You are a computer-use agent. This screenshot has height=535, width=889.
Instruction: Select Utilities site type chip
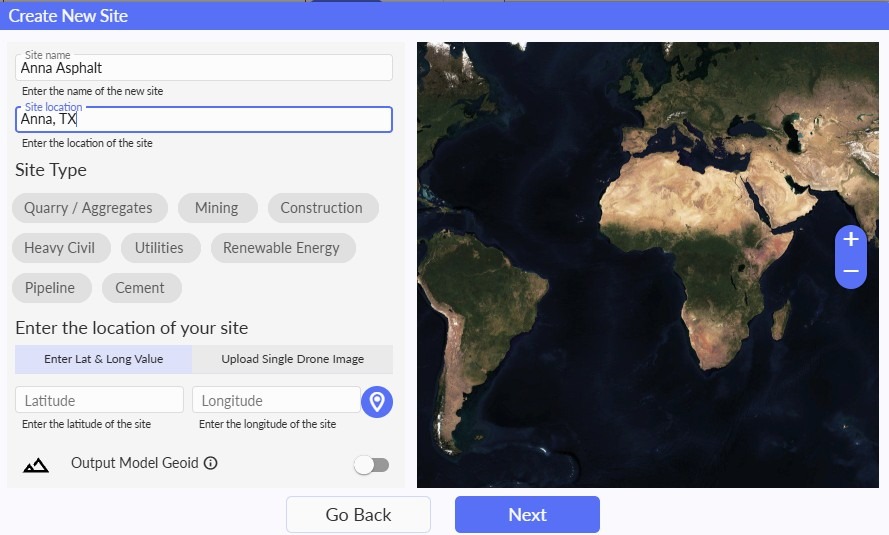tap(160, 248)
